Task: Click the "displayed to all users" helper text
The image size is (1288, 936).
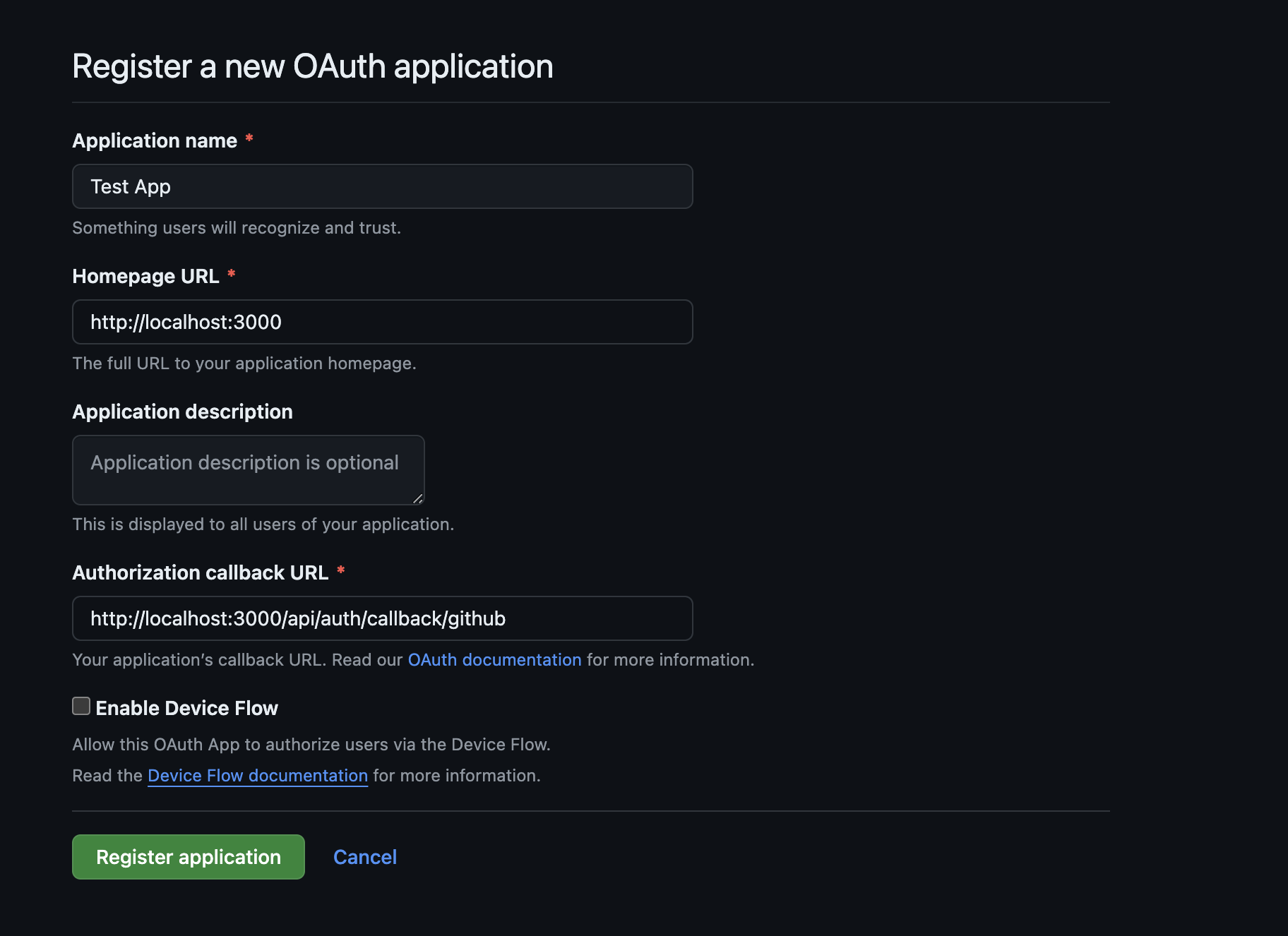Action: [x=263, y=524]
